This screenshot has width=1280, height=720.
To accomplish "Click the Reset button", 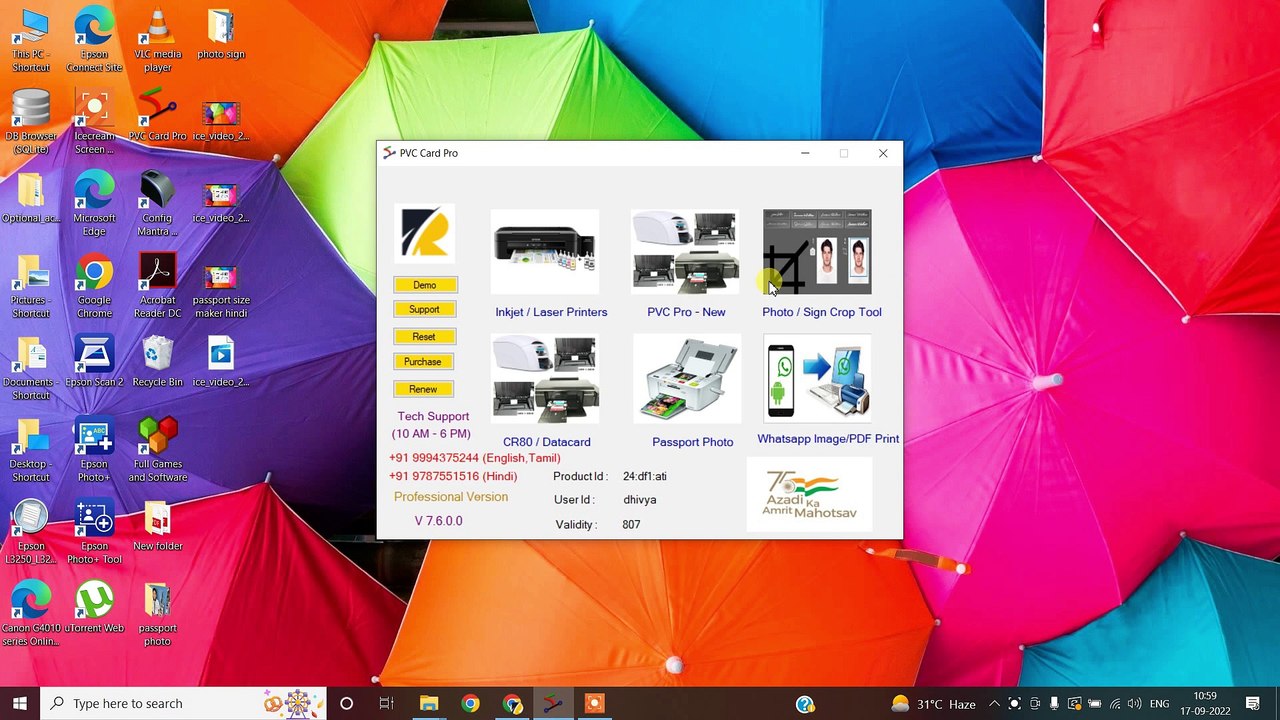I will pyautogui.click(x=424, y=337).
